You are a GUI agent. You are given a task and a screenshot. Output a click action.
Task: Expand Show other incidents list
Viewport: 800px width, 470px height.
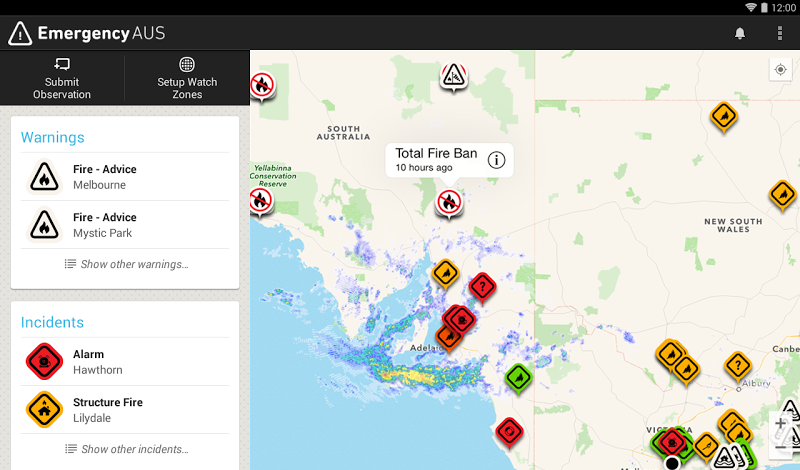tap(126, 449)
